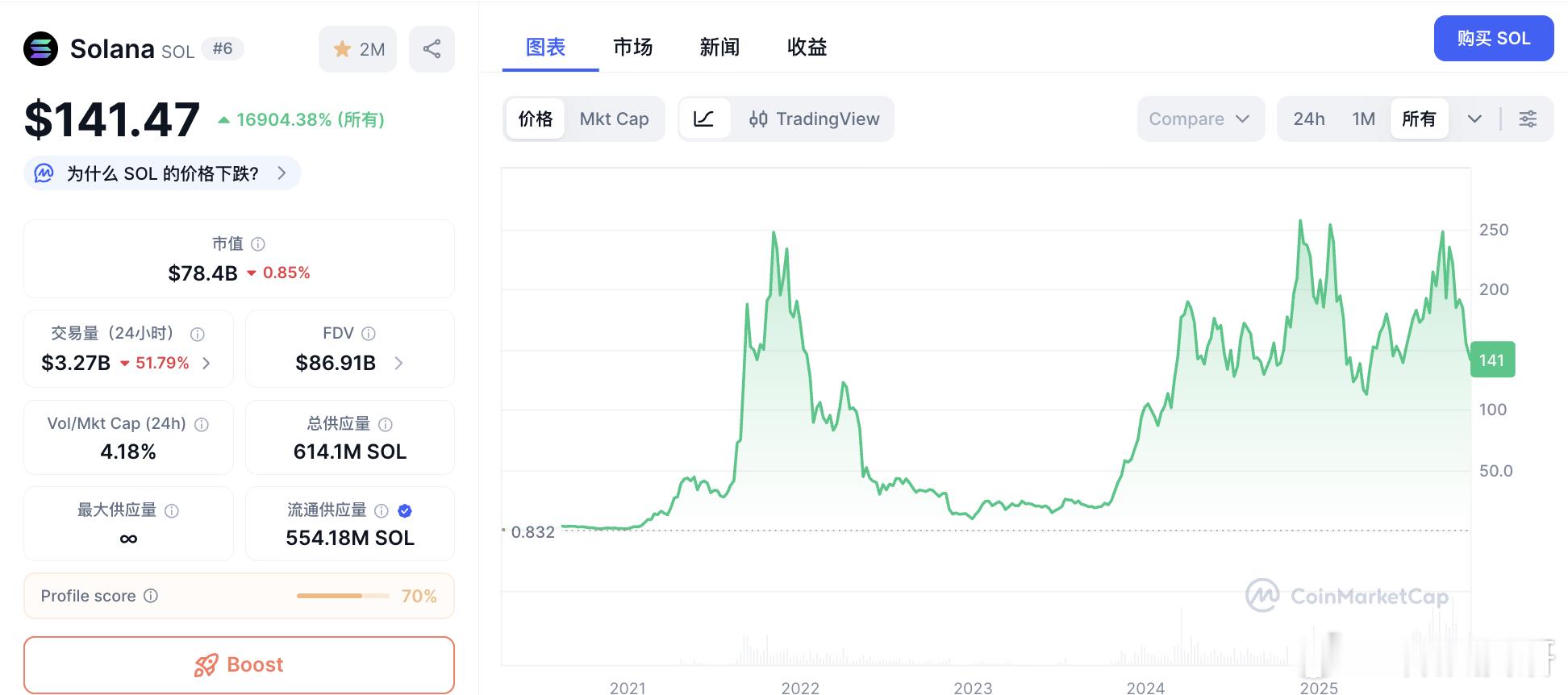The image size is (1568, 695).
Task: Select the 所有 time range
Action: [1419, 119]
